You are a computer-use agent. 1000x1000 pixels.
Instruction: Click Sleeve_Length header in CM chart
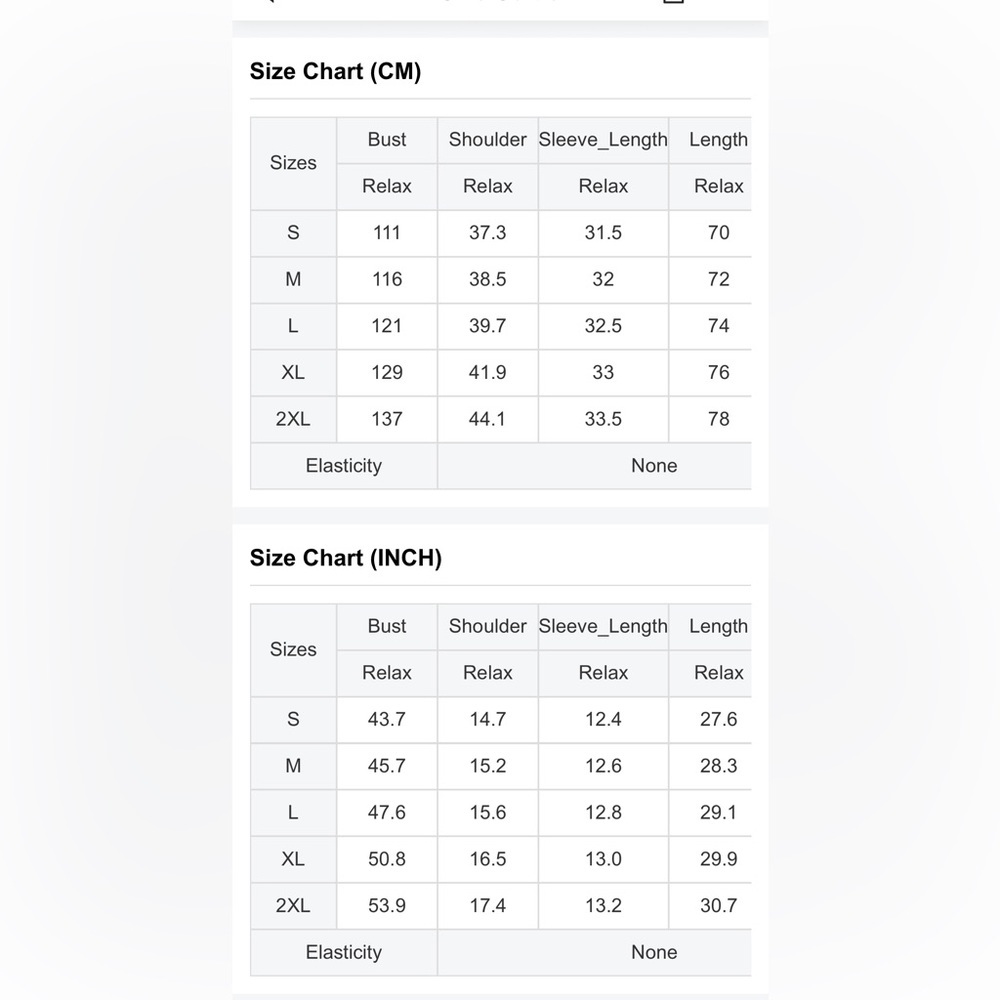click(603, 140)
